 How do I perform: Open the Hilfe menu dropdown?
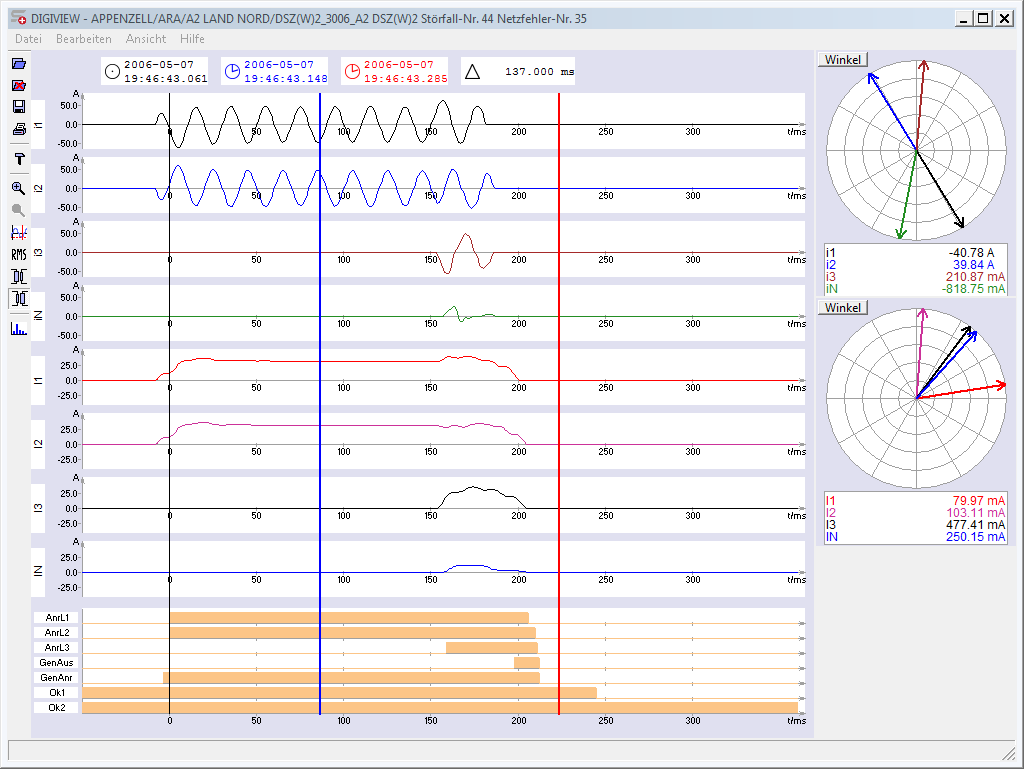pyautogui.click(x=191, y=39)
